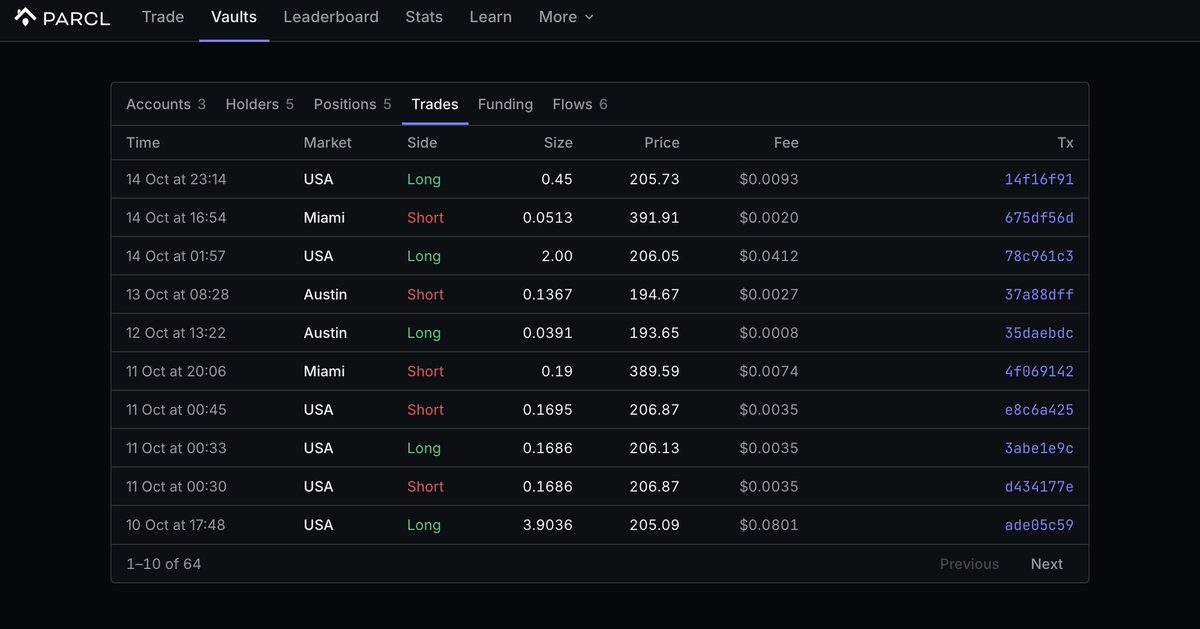Select the 13 Oct at 08:28 time cell
The height and width of the screenshot is (629, 1200).
click(177, 295)
